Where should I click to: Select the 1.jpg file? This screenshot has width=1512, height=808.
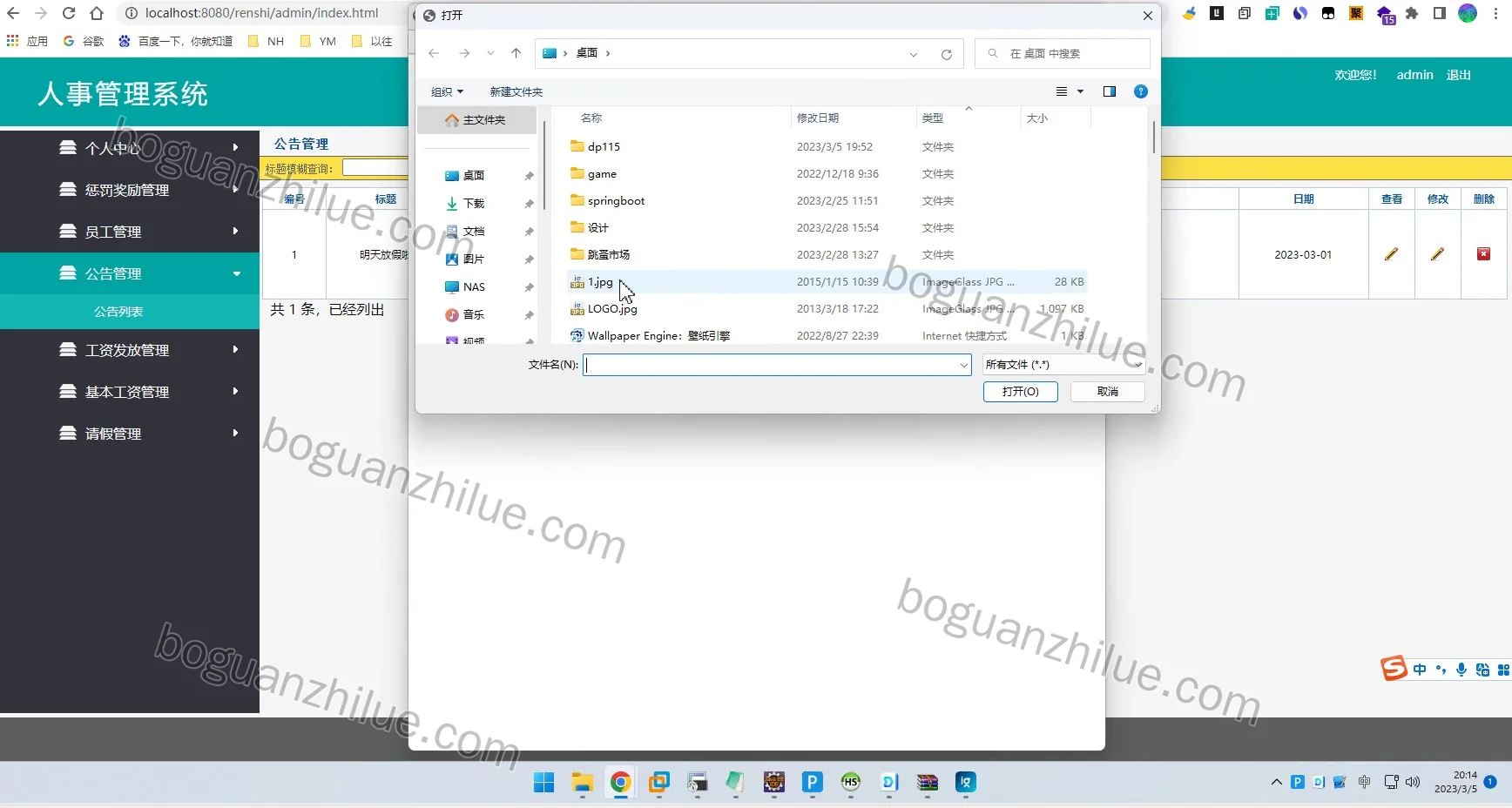(600, 282)
